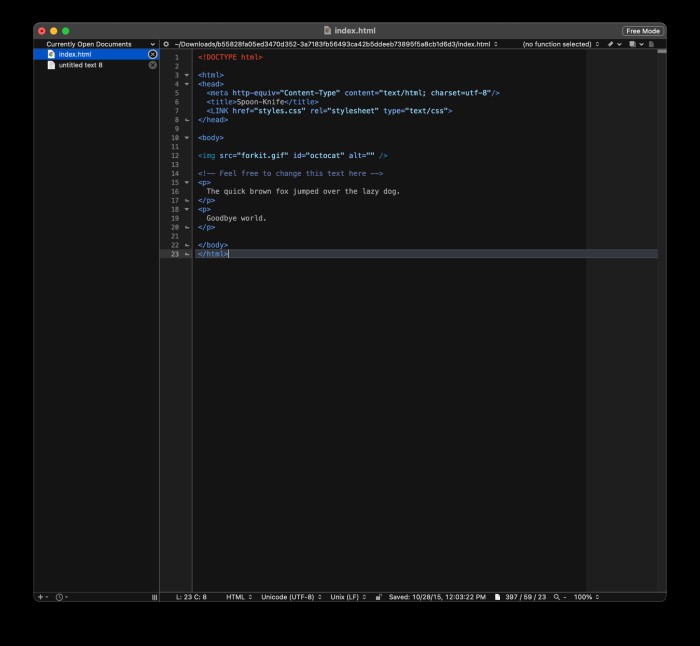Open the recent documents clock icon menu
Viewport: 700px width, 646px height.
click(x=60, y=597)
